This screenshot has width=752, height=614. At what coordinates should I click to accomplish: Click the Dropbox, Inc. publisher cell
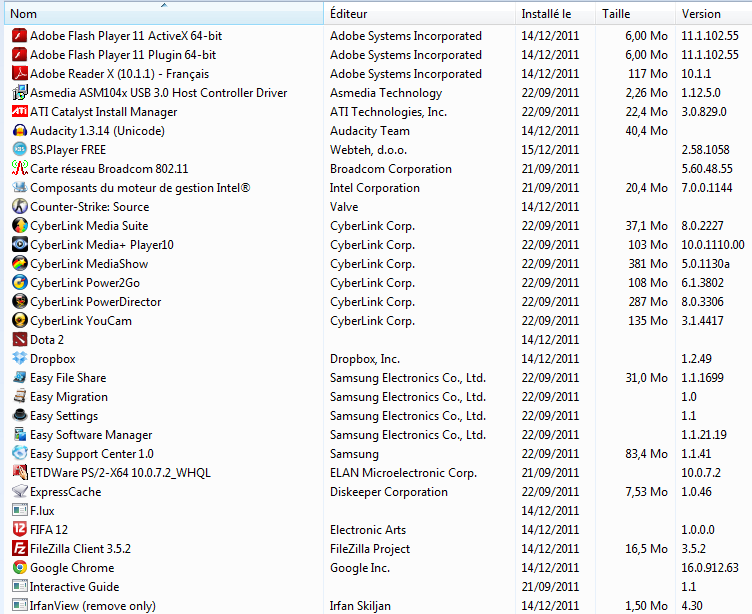tap(365, 359)
